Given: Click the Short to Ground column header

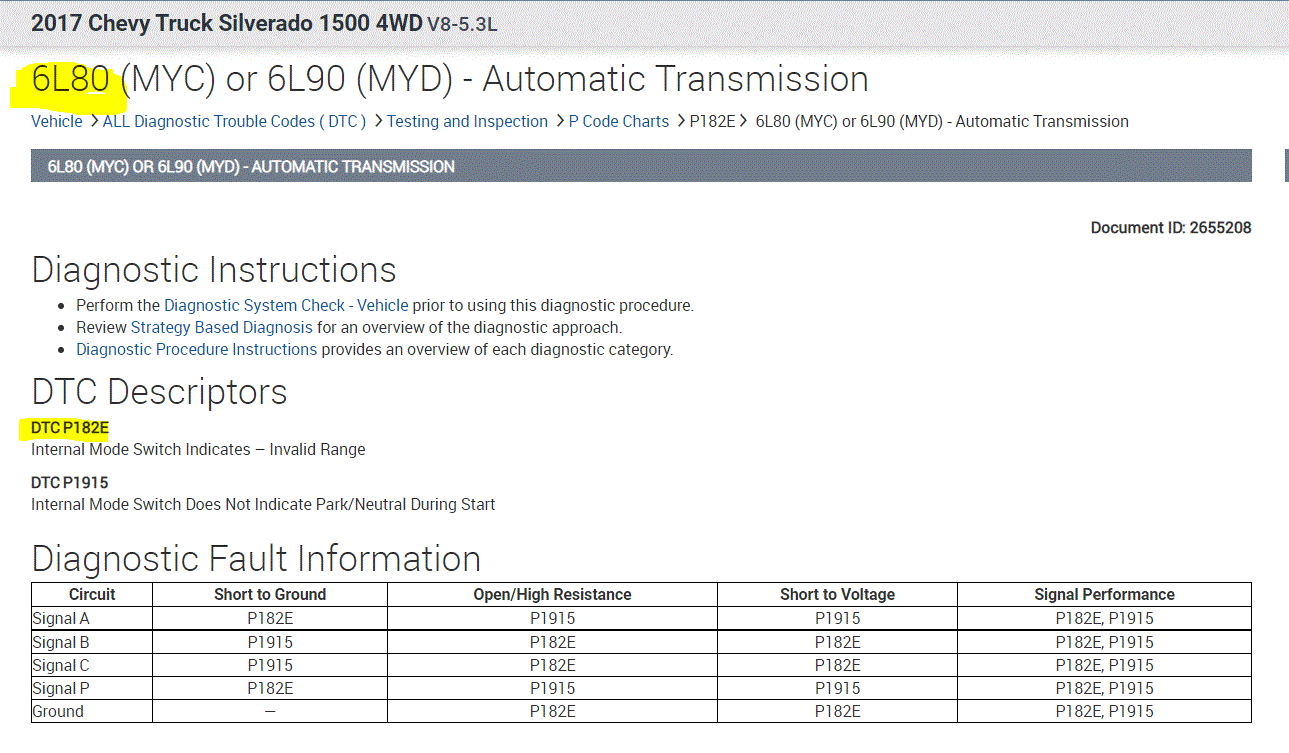Looking at the screenshot, I should pos(270,594).
